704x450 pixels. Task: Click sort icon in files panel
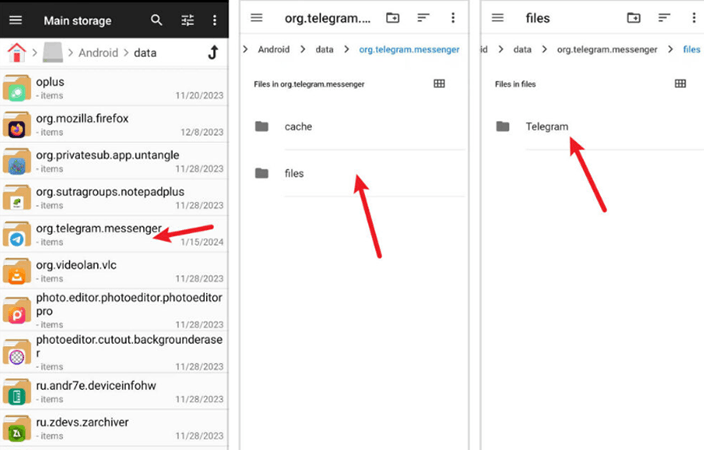pos(664,18)
